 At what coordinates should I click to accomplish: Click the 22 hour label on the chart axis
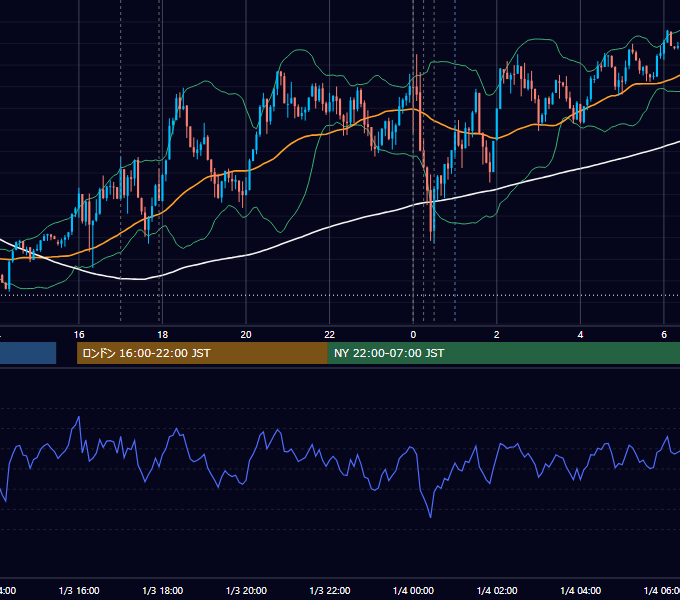pos(330,335)
